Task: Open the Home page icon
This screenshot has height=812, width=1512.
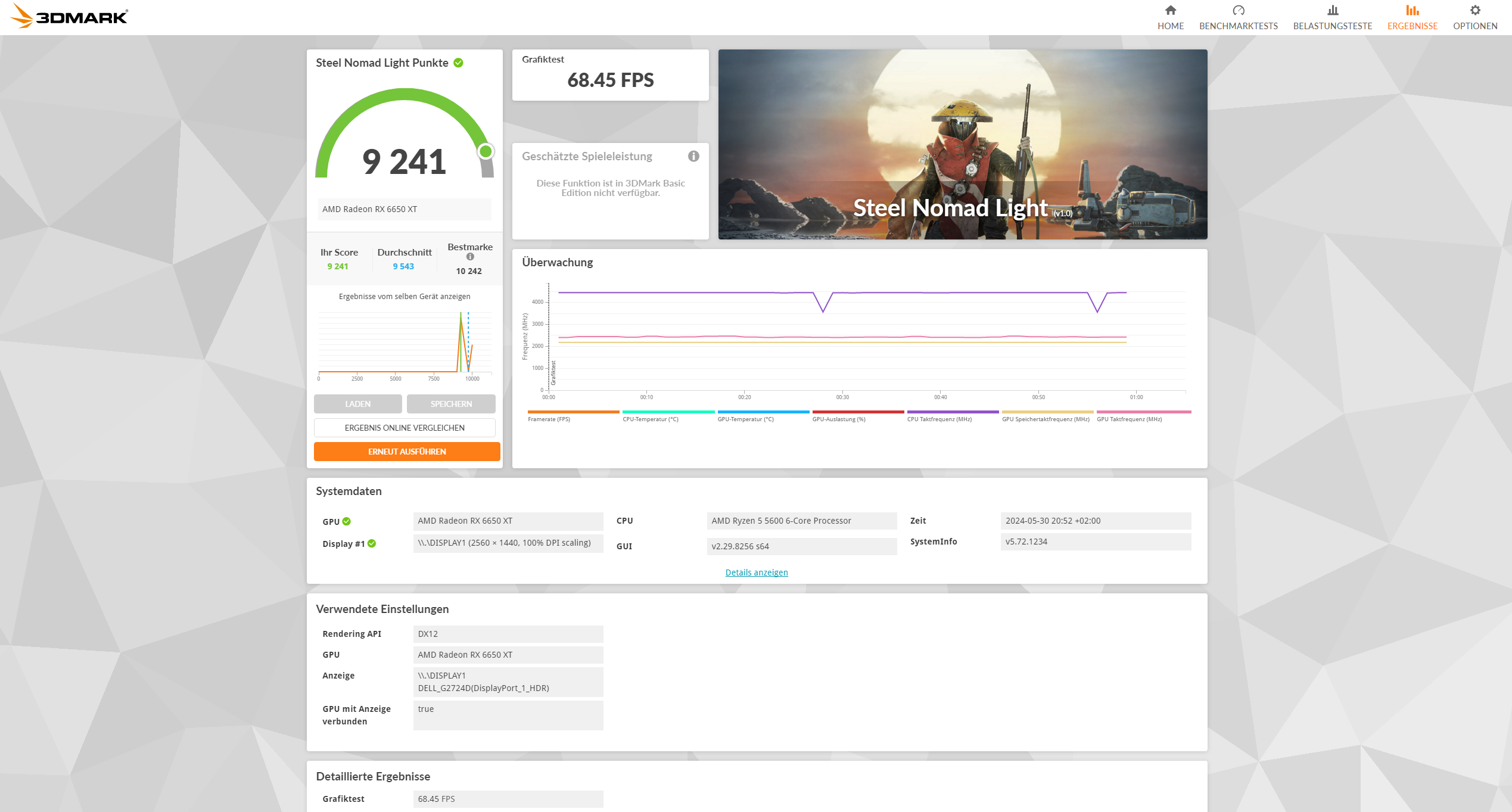Action: [1170, 10]
